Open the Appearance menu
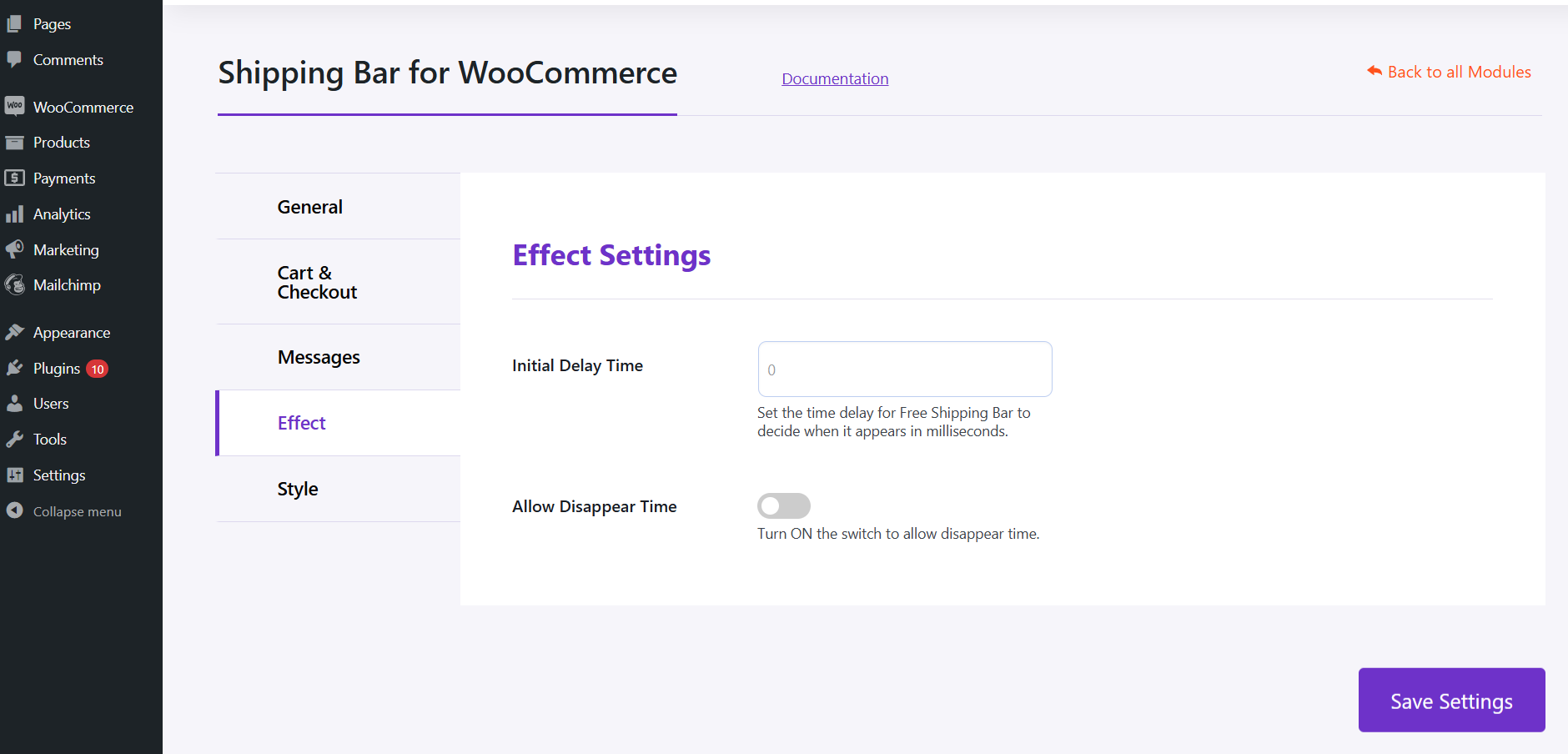 click(x=71, y=332)
